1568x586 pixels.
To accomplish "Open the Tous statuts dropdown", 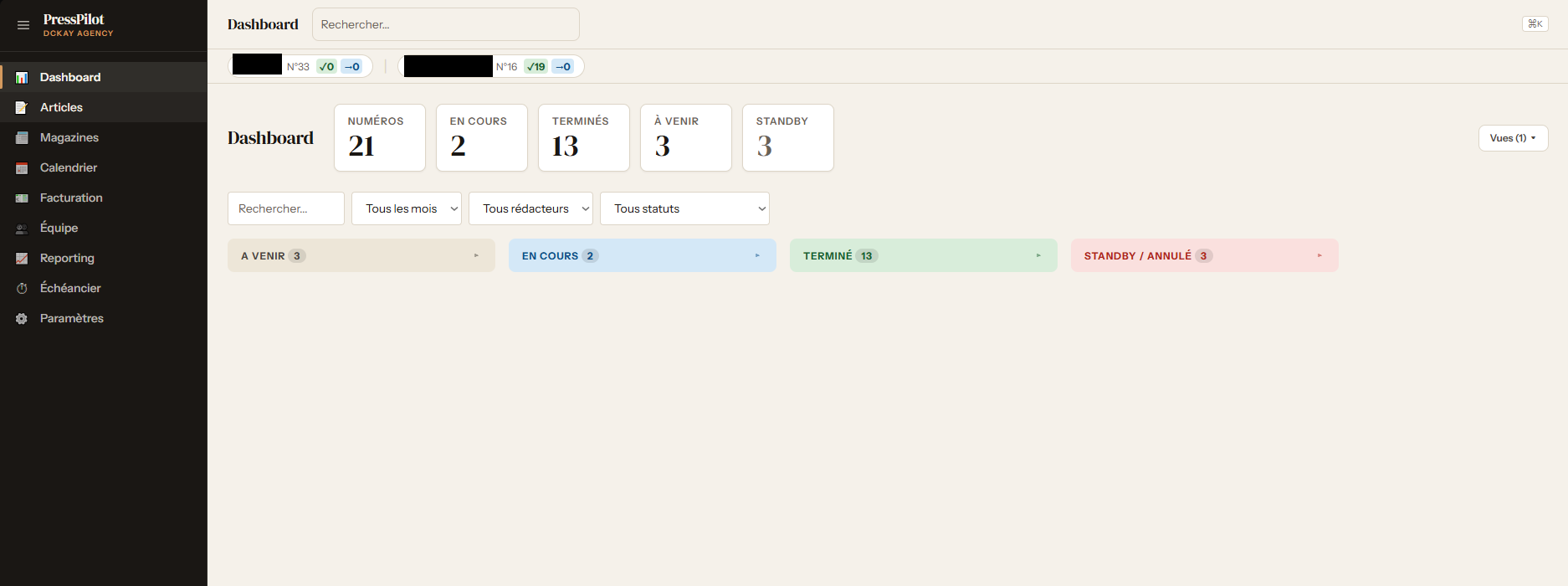I will pyautogui.click(x=684, y=208).
